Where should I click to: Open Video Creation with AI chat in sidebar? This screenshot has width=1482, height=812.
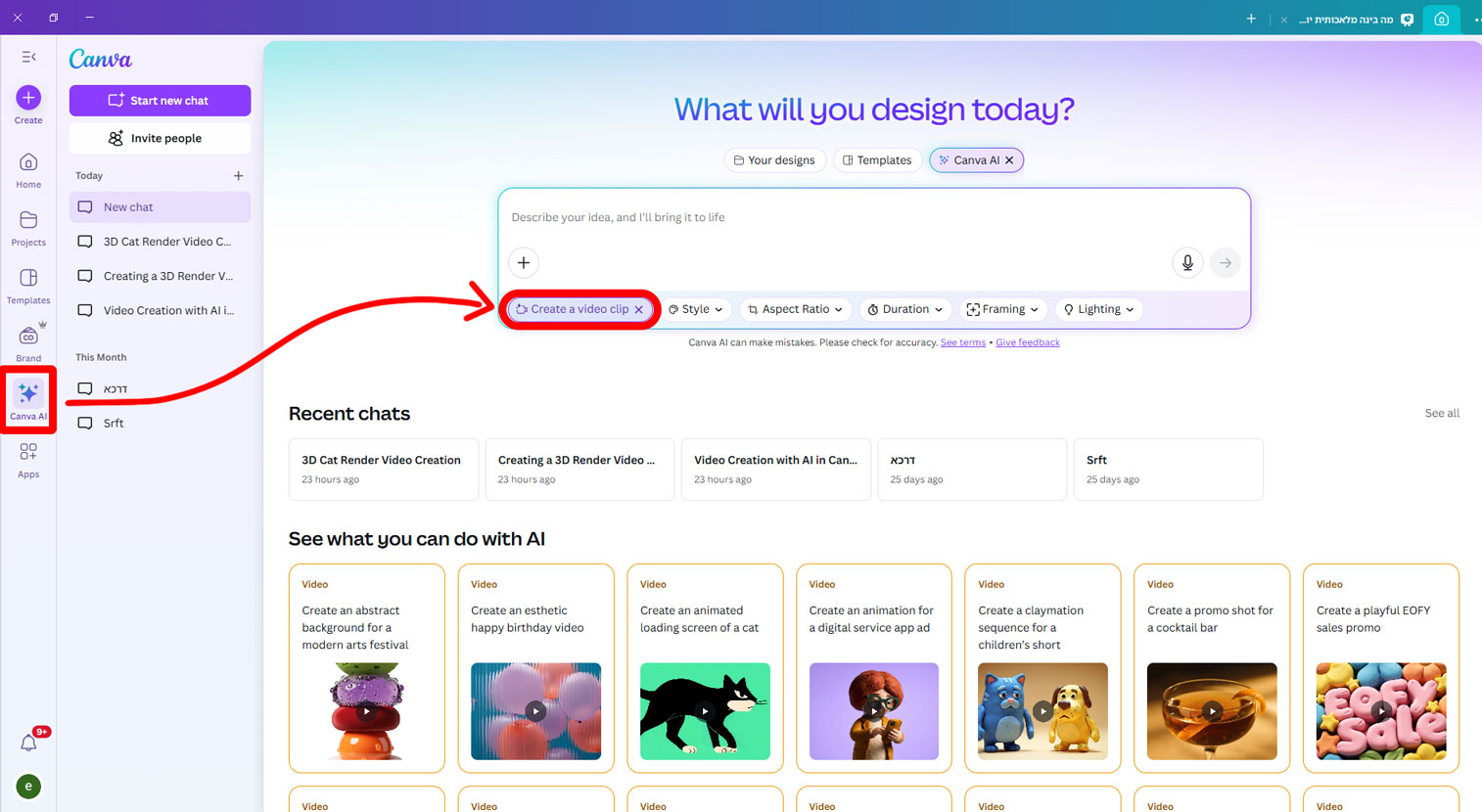(160, 310)
